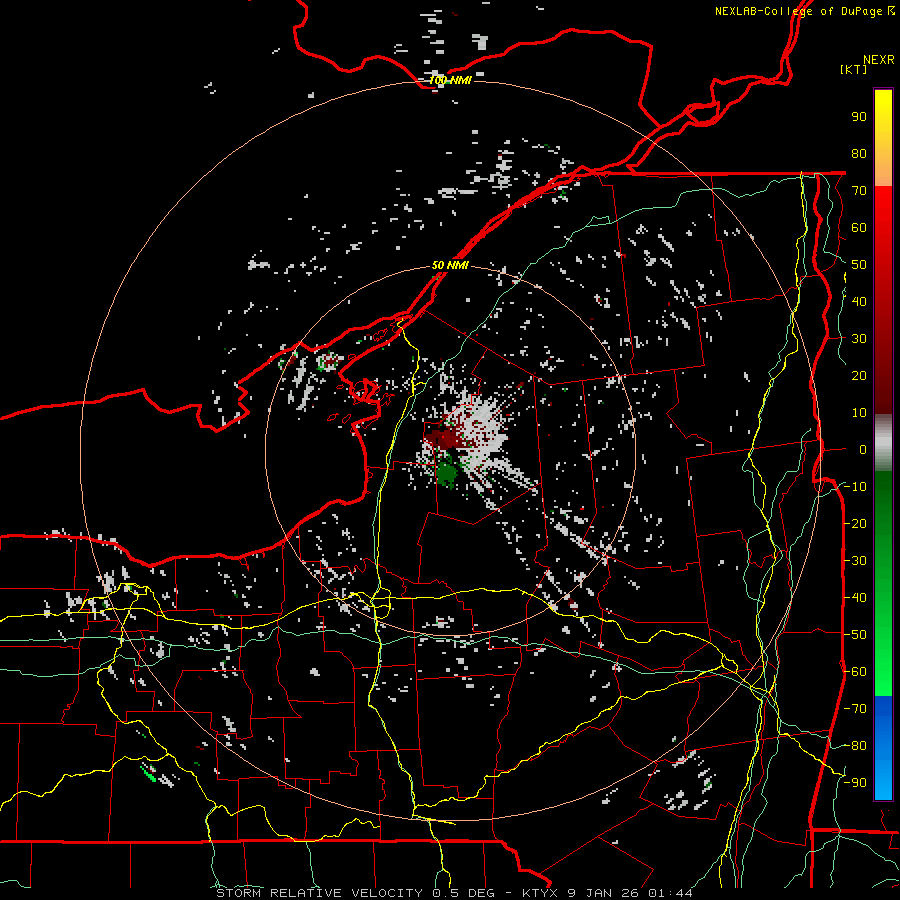Image resolution: width=900 pixels, height=900 pixels.
Task: Click the -80 value on velocity scale
Action: tap(855, 746)
